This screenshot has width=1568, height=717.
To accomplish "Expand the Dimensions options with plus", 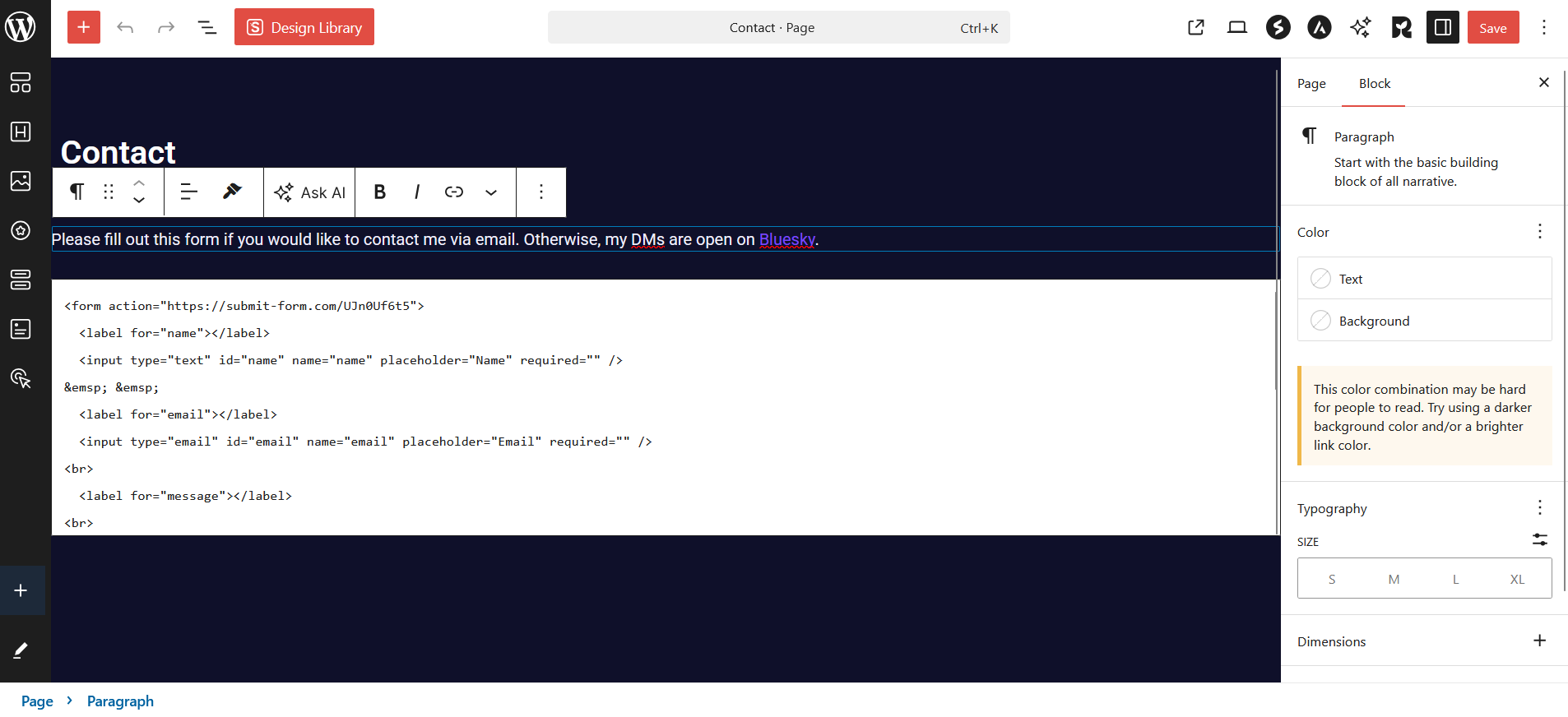I will pos(1539,641).
